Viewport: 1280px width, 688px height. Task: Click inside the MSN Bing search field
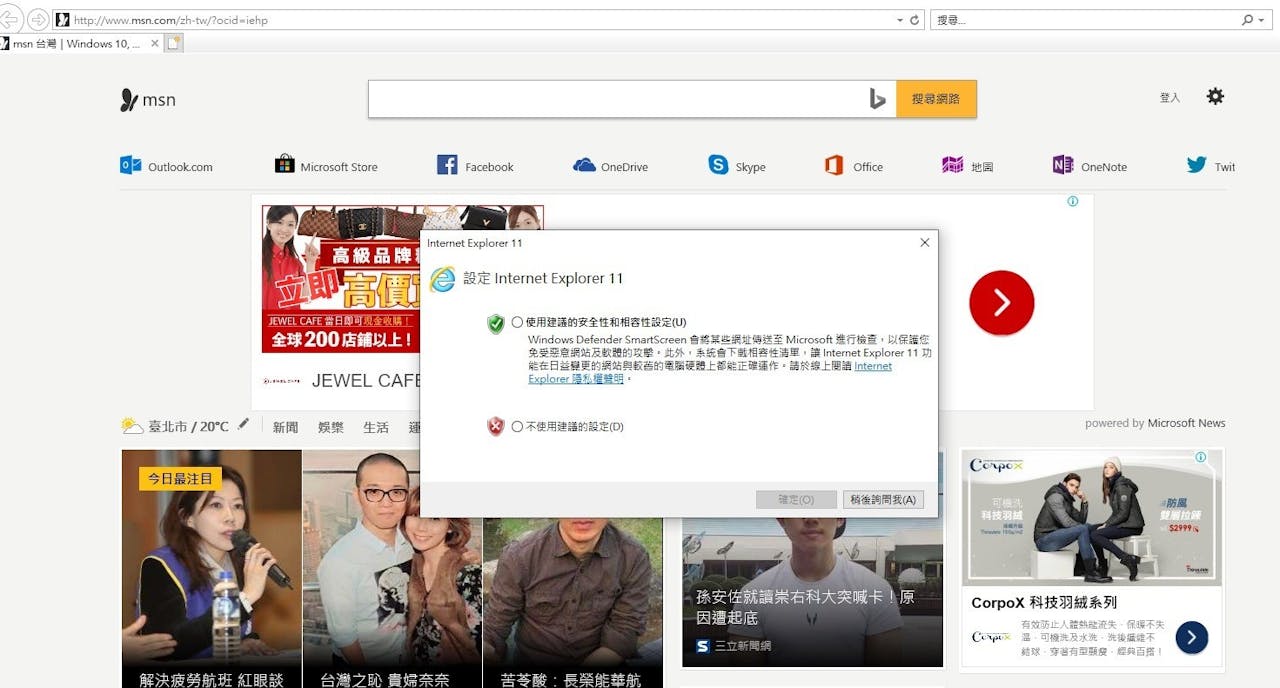(615, 99)
